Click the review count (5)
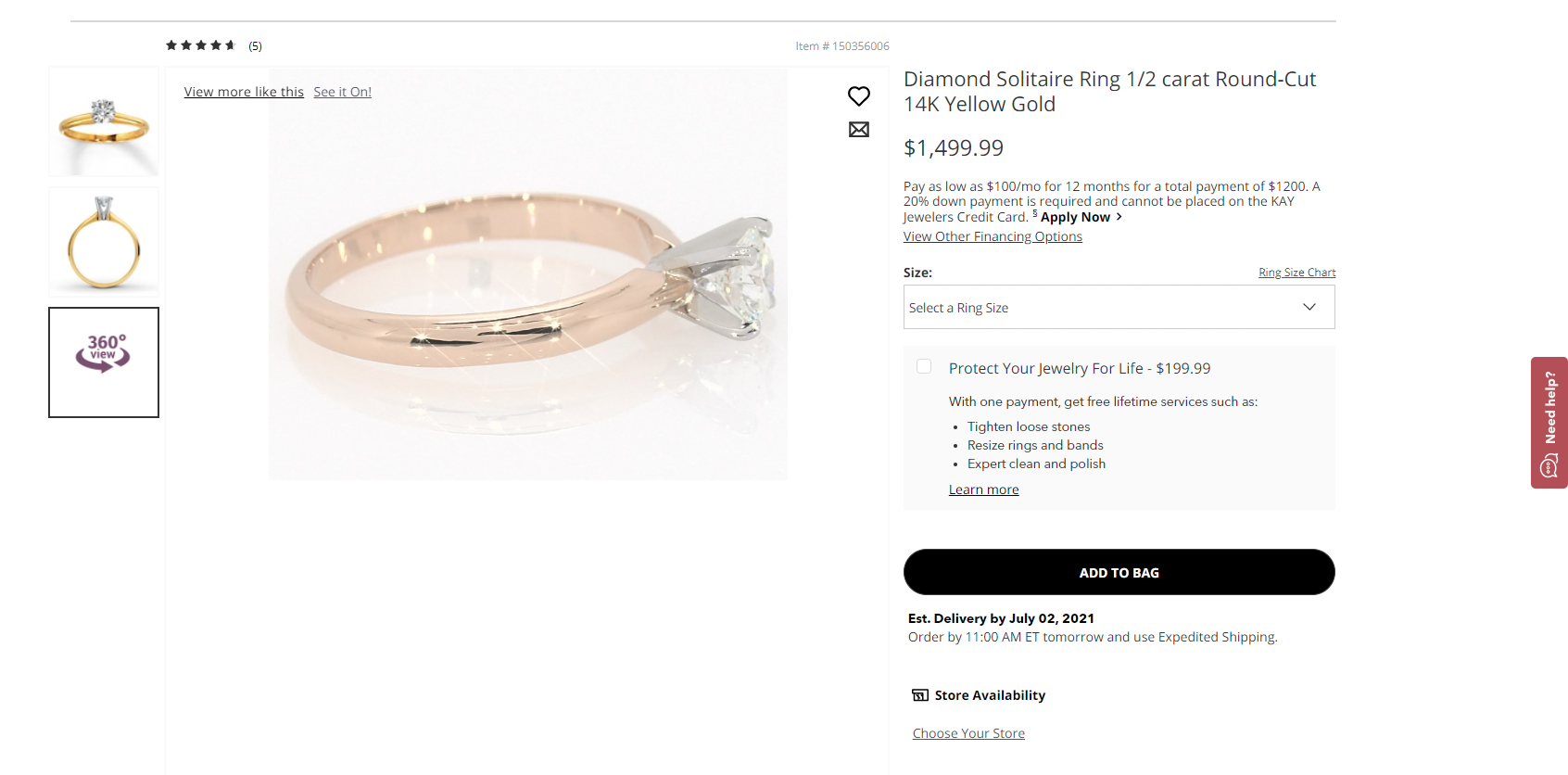 (x=255, y=46)
